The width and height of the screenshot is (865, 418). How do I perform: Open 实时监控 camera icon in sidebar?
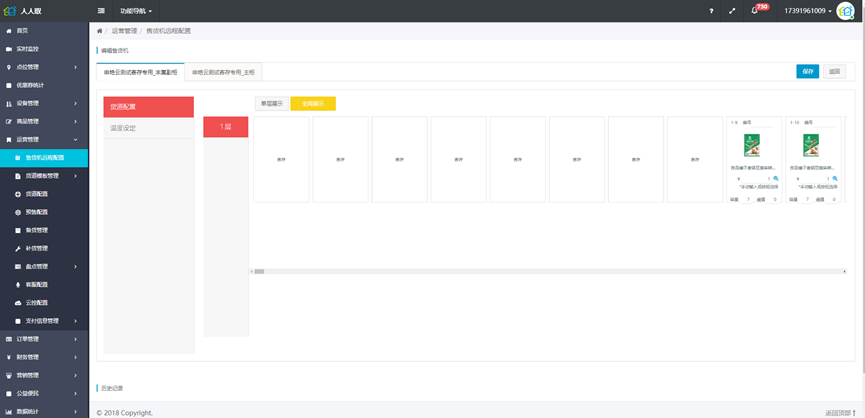8,49
